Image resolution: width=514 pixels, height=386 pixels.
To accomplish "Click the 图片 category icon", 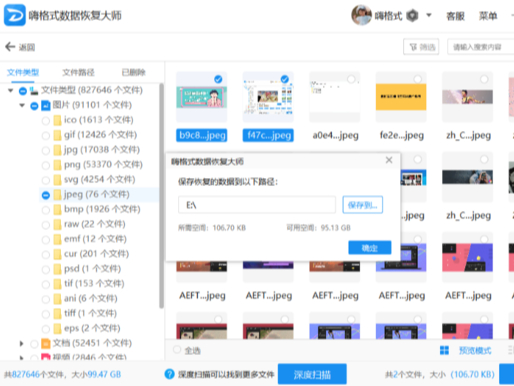I will (x=46, y=106).
